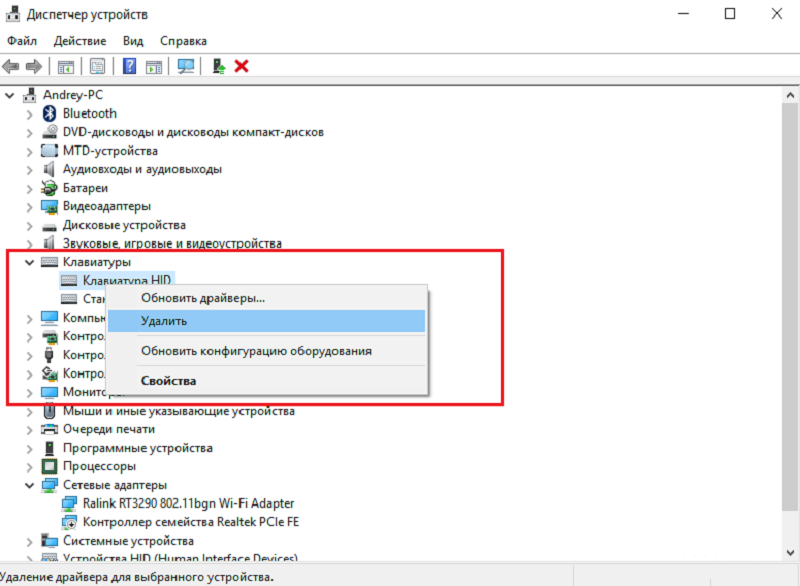Viewport: 800px width, 586px height.
Task: Maximize the Диспетчер устройств window
Action: pos(730,14)
